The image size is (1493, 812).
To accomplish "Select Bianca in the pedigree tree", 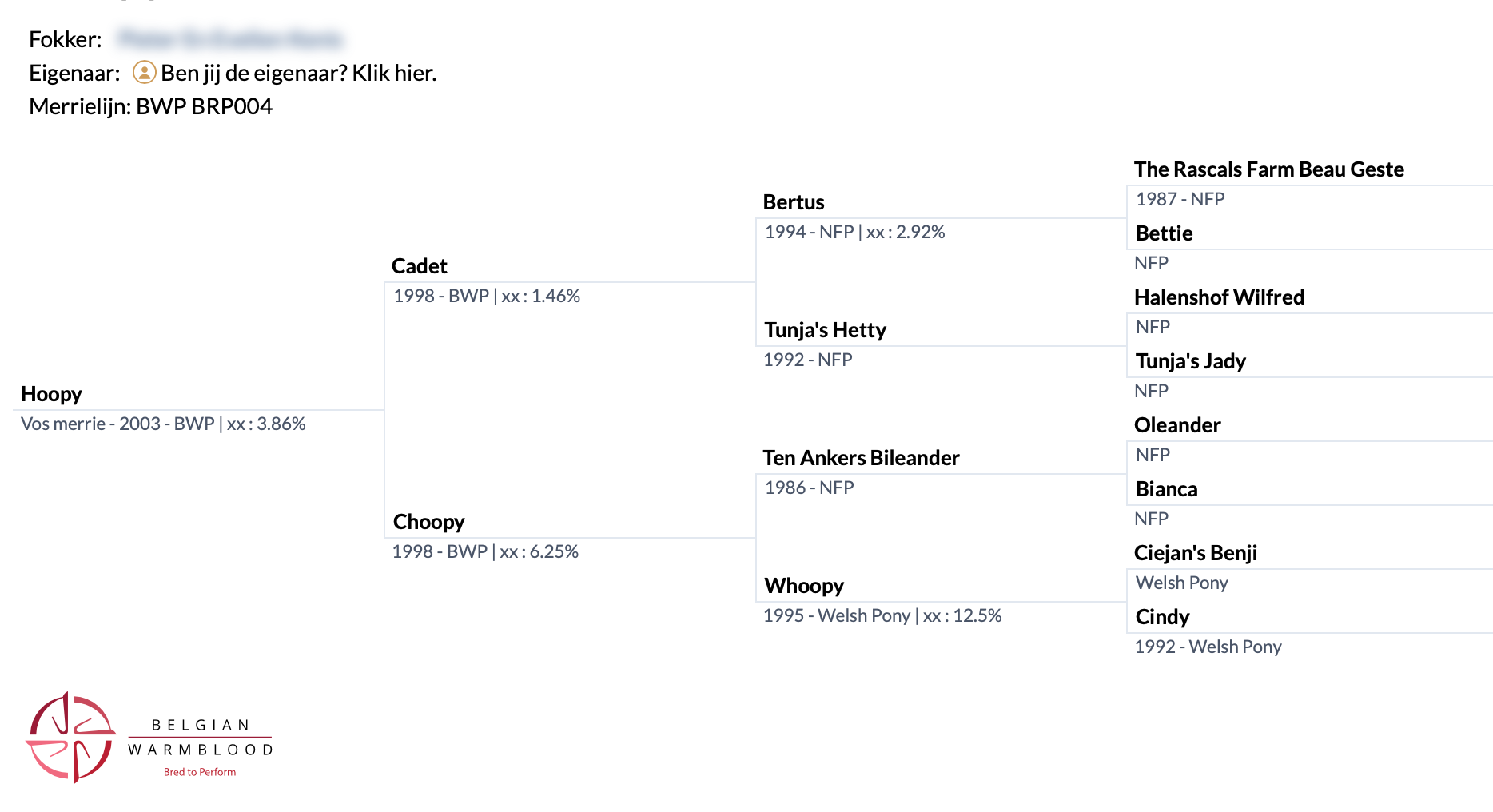I will [1166, 489].
